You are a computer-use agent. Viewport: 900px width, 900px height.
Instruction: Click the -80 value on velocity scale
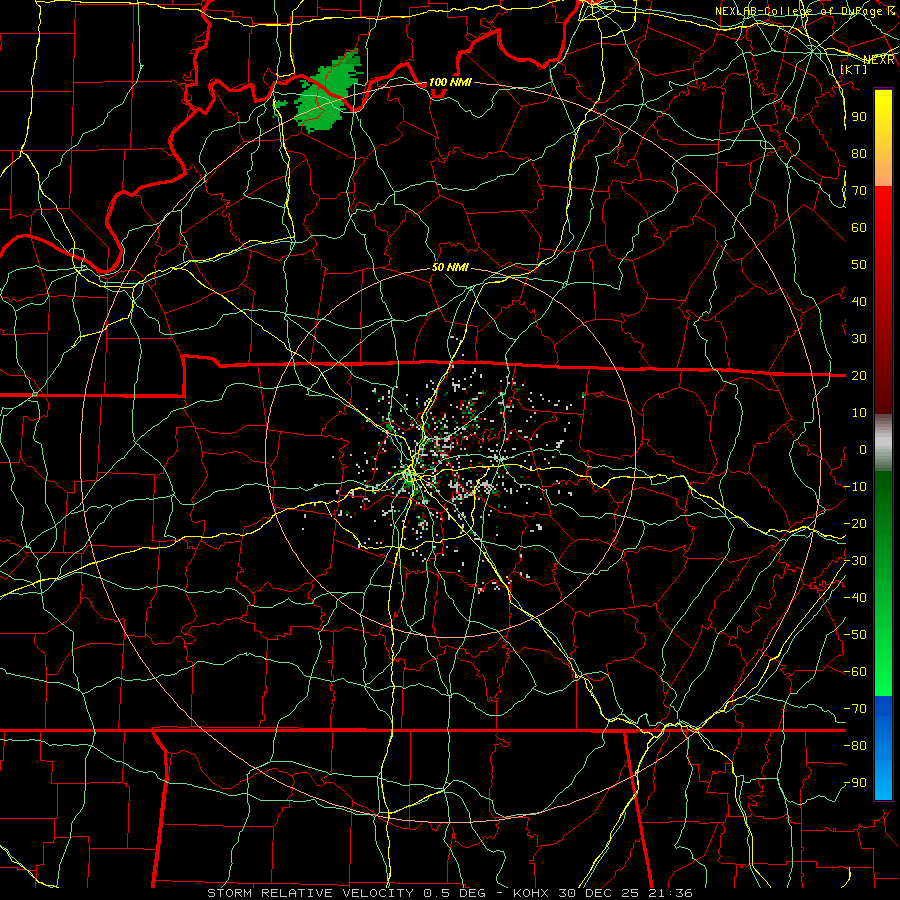click(856, 746)
